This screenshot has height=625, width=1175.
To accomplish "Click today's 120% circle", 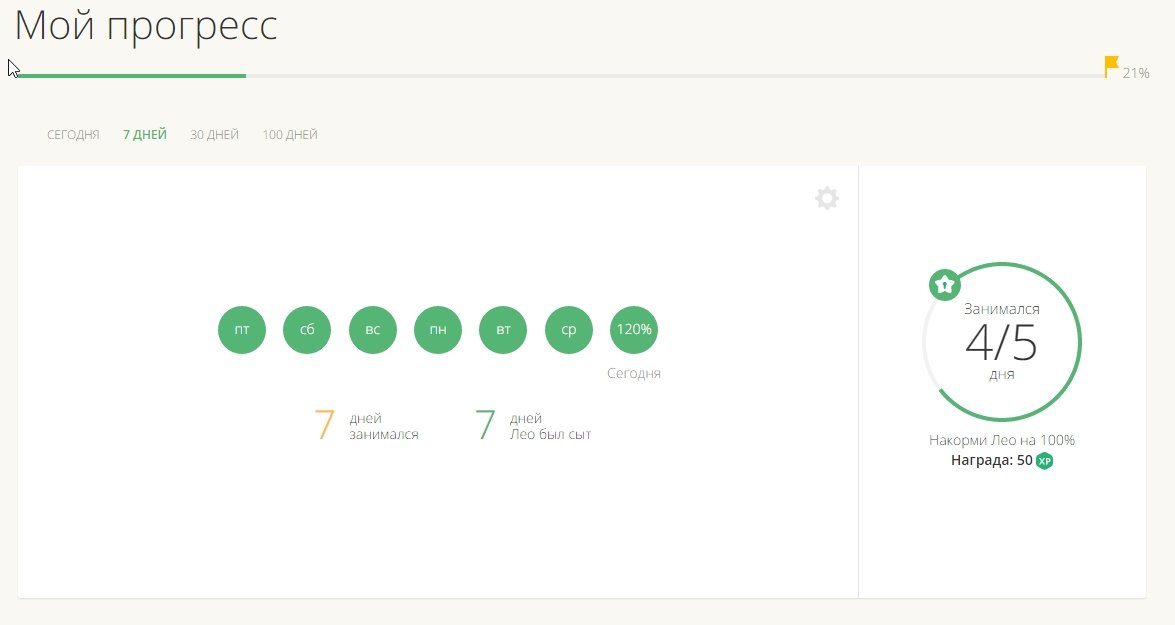I will coord(634,330).
